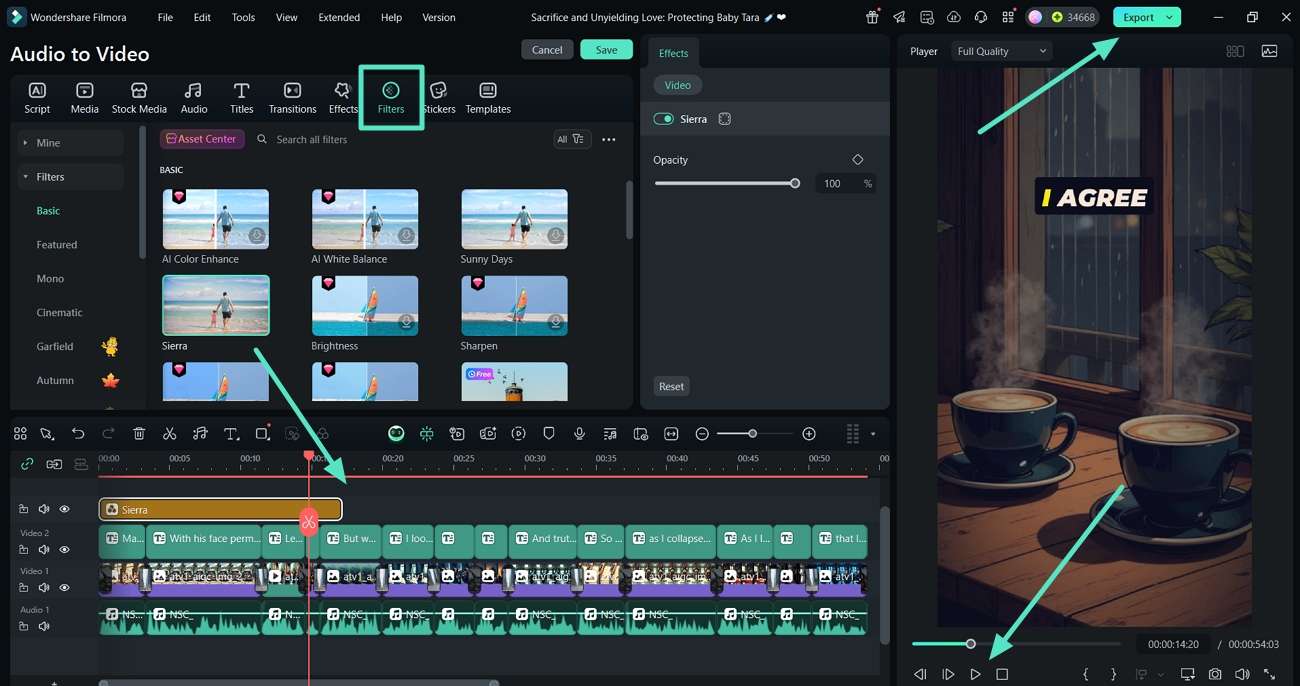Click the mark-in left brace icon
The width and height of the screenshot is (1300, 686).
(1086, 675)
